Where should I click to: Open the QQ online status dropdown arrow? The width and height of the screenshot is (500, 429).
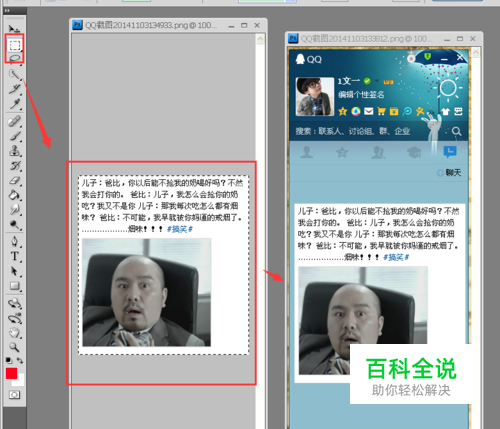coord(377,81)
